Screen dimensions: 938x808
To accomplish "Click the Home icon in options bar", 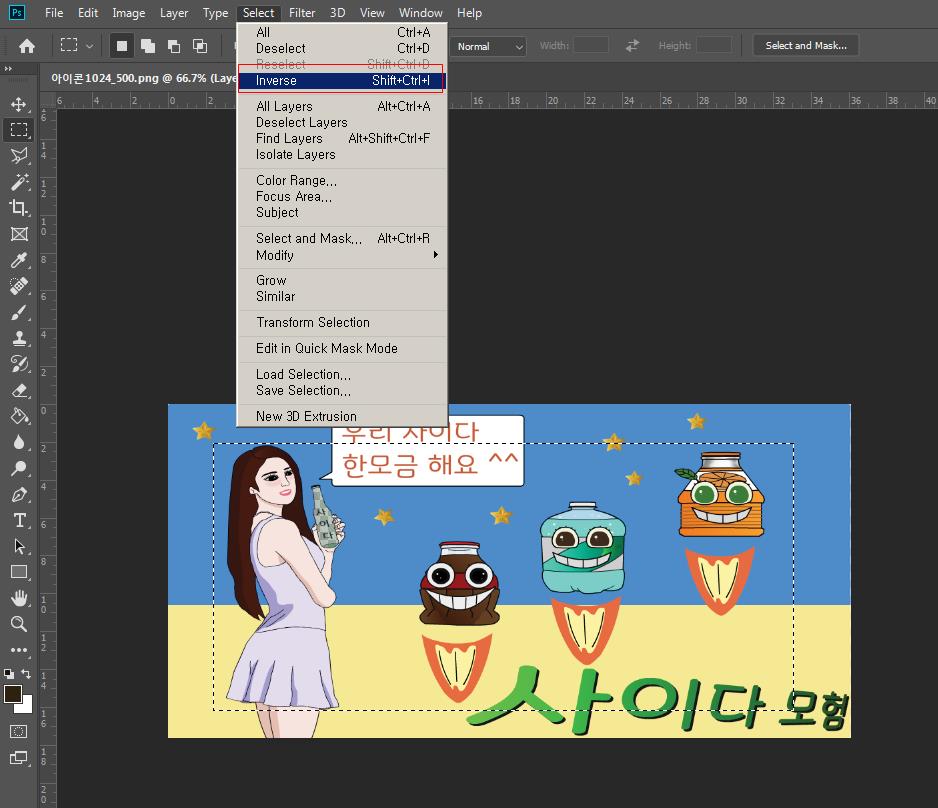I will (x=27, y=46).
